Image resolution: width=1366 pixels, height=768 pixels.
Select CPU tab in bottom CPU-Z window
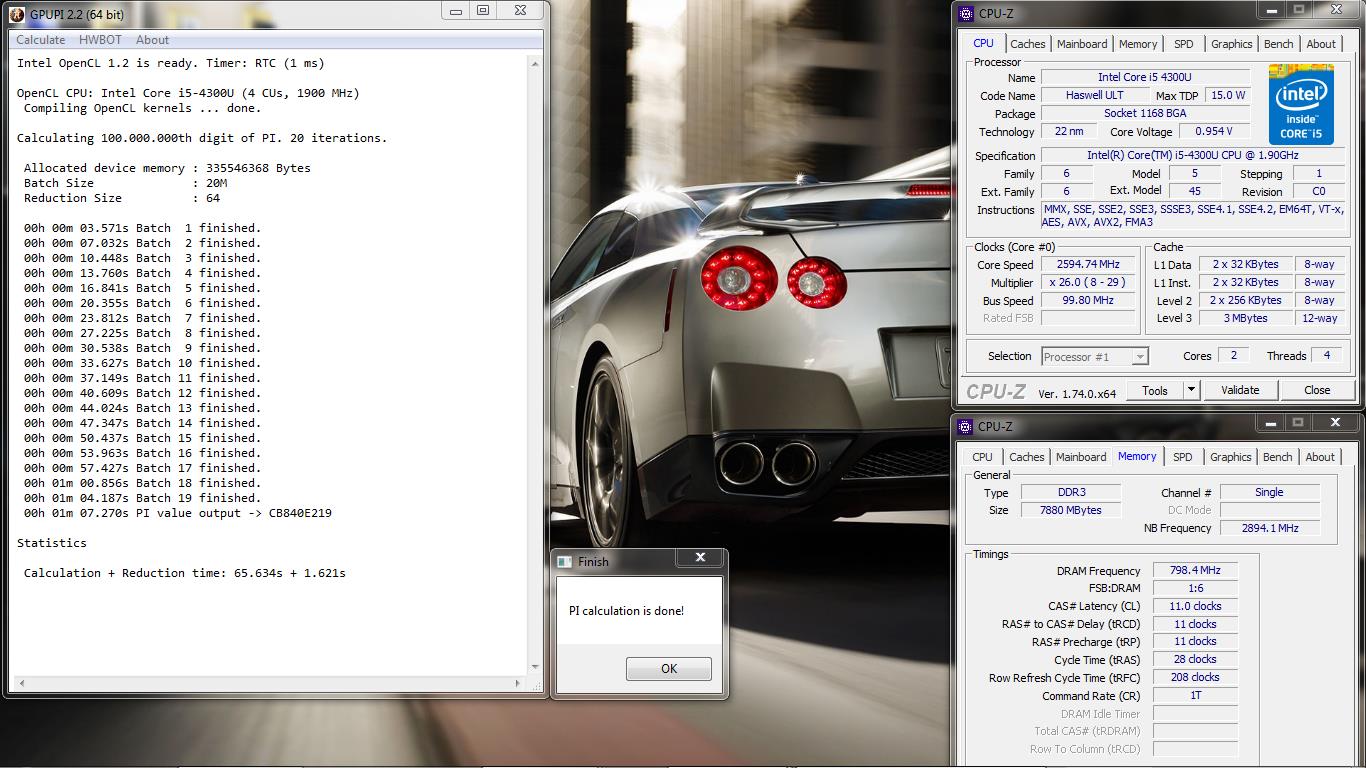click(983, 457)
